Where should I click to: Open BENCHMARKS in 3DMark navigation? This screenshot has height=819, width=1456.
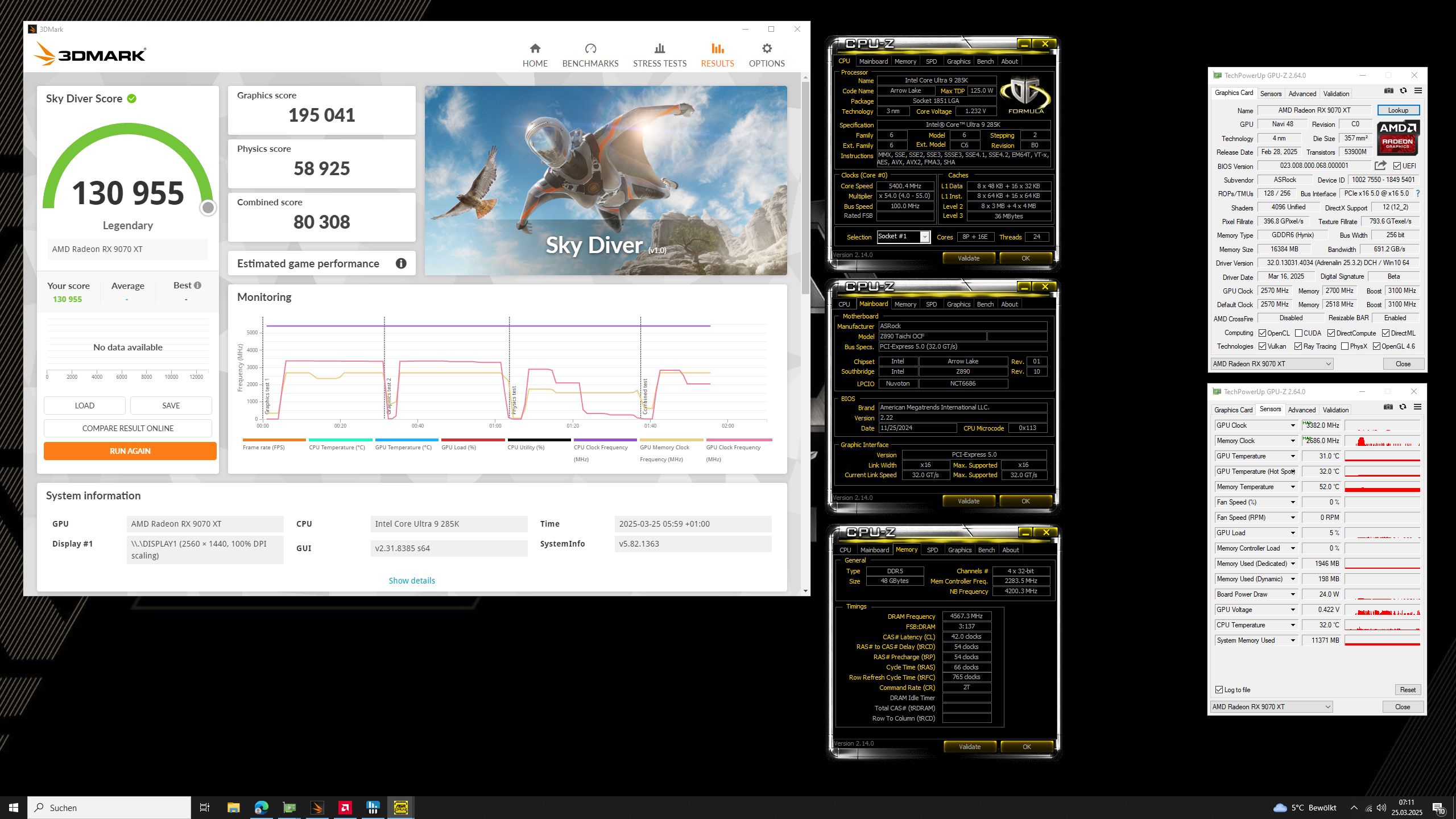click(590, 56)
